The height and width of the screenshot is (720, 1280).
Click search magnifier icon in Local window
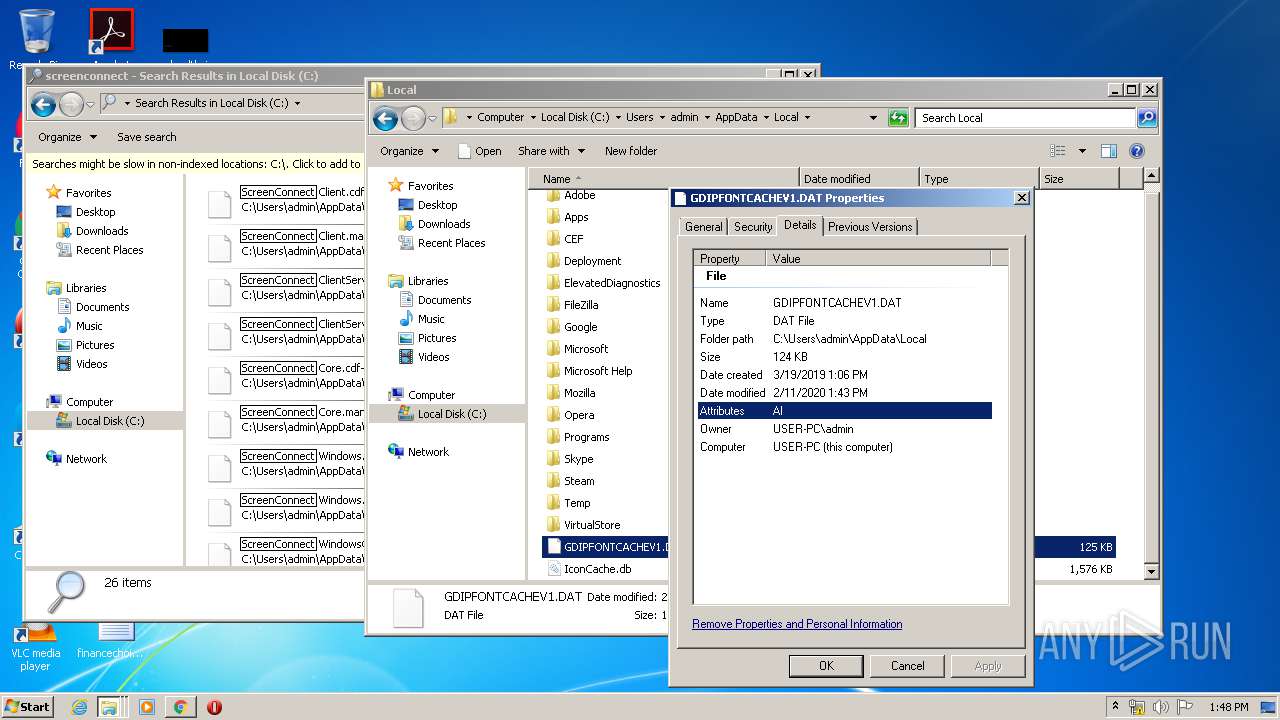(x=1147, y=118)
